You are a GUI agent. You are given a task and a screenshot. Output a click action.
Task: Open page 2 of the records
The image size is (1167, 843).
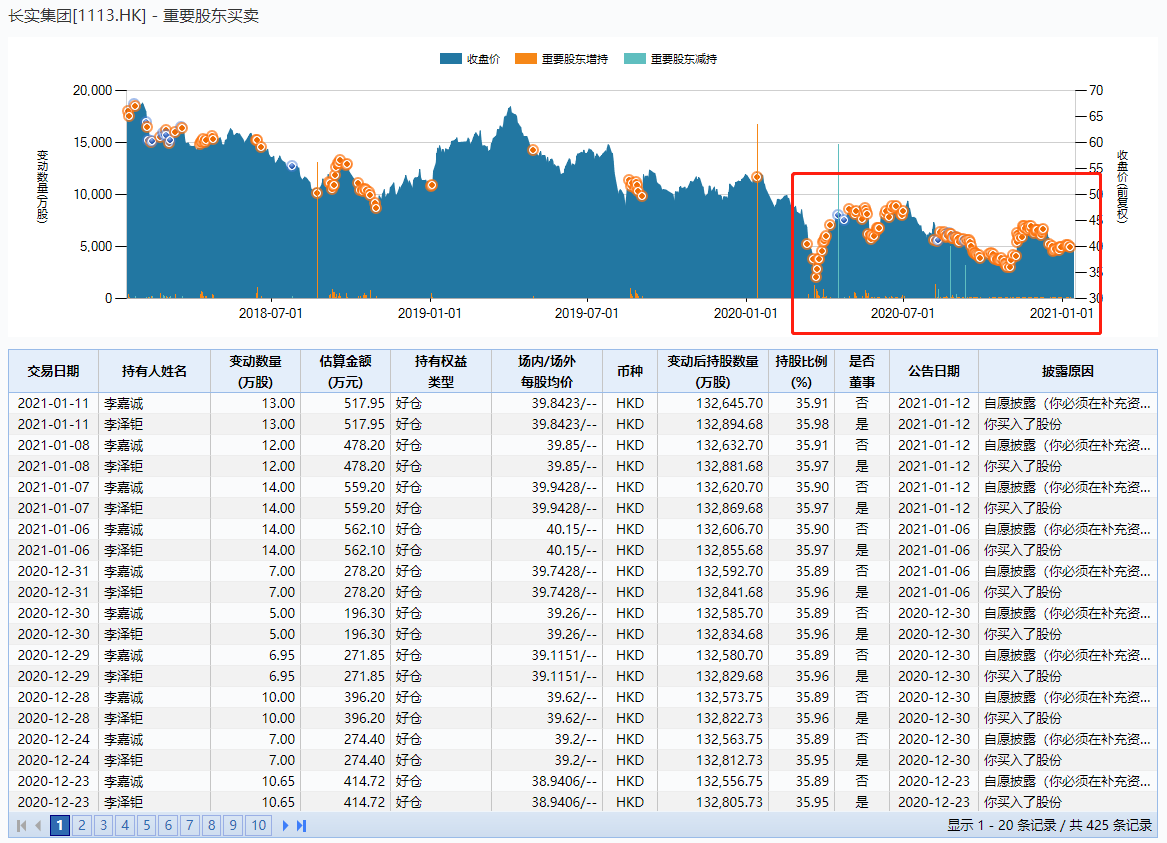point(82,825)
